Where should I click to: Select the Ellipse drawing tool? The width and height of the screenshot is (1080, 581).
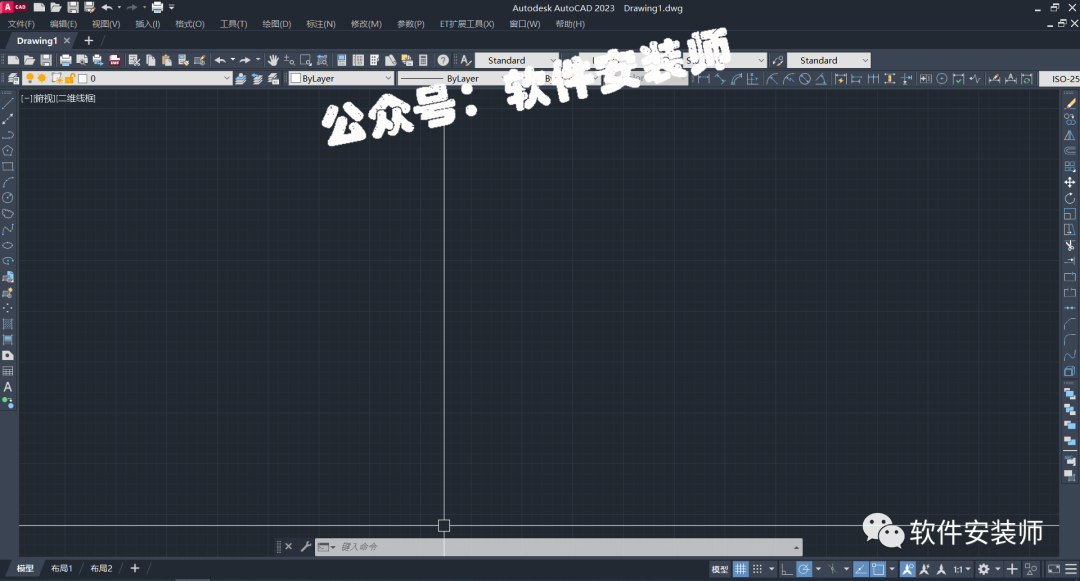pyautogui.click(x=8, y=246)
